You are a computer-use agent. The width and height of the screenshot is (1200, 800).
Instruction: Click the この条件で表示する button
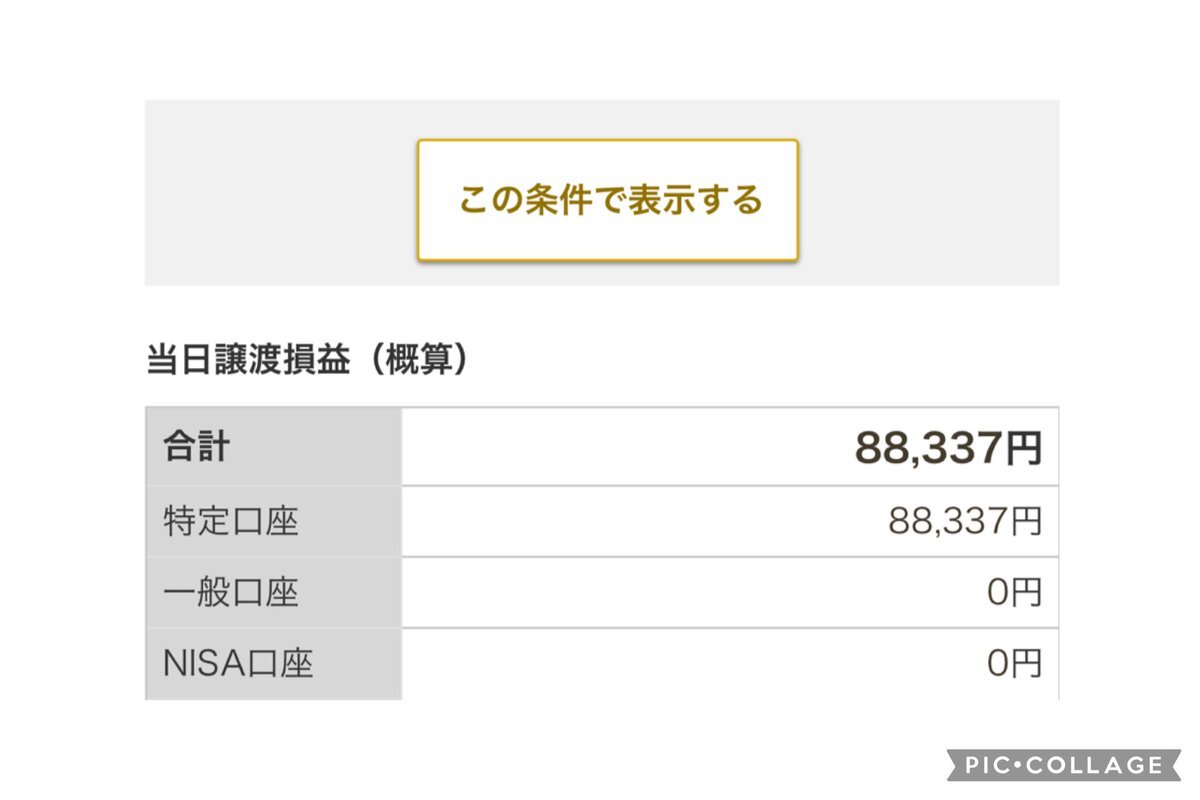click(x=607, y=200)
